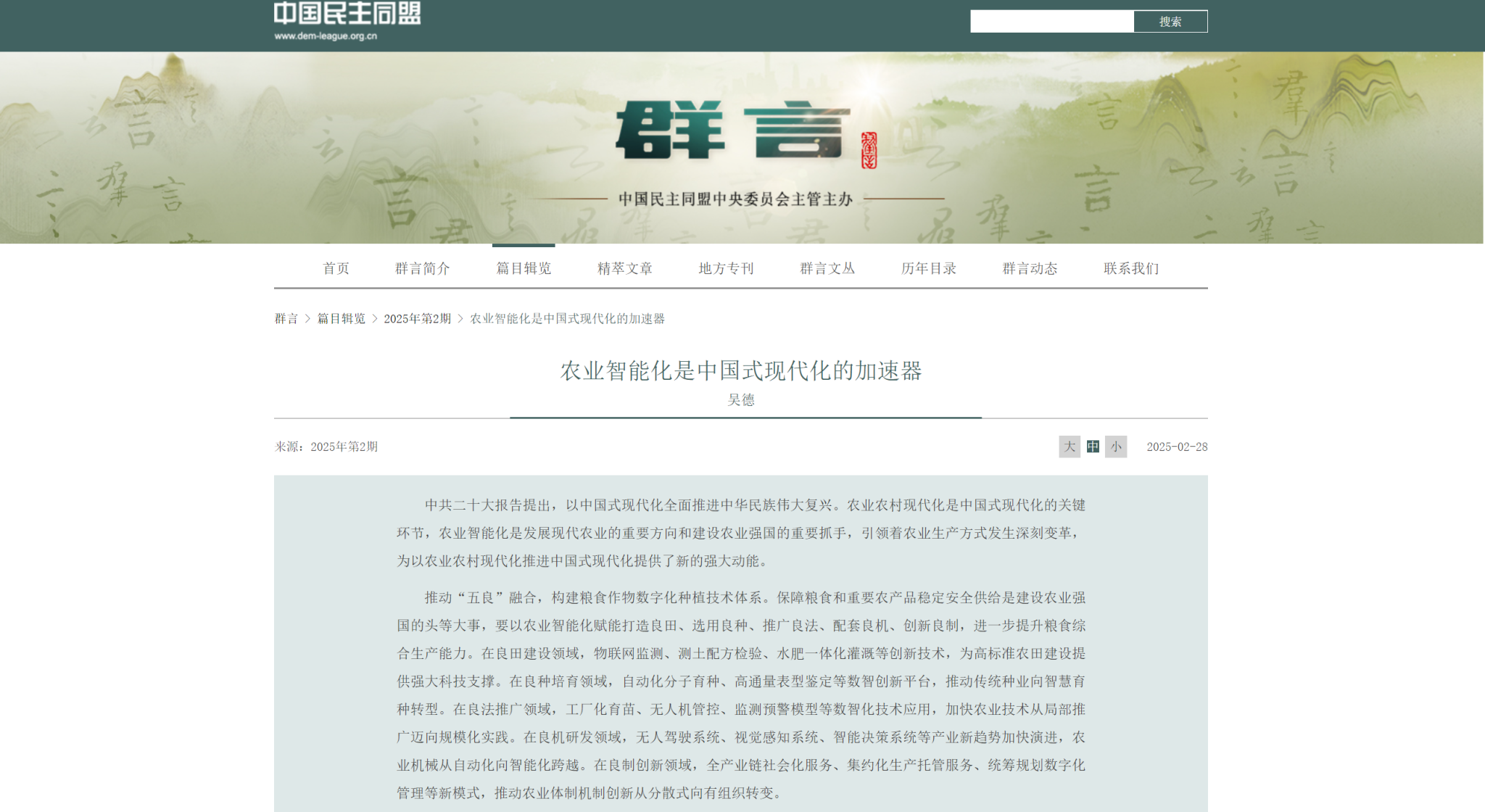This screenshot has width=1485, height=812.
Task: Click the search input field
Action: click(1051, 22)
